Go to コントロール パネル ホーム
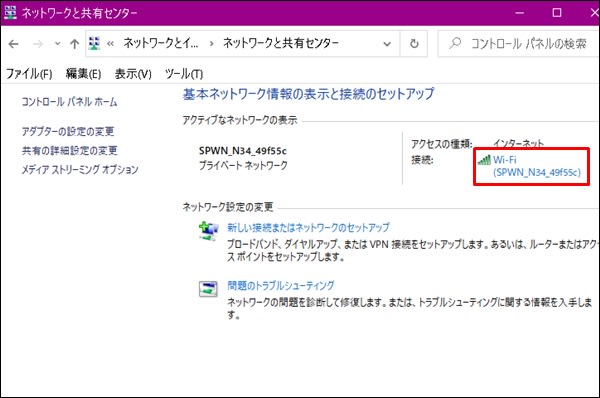 [x=69, y=101]
